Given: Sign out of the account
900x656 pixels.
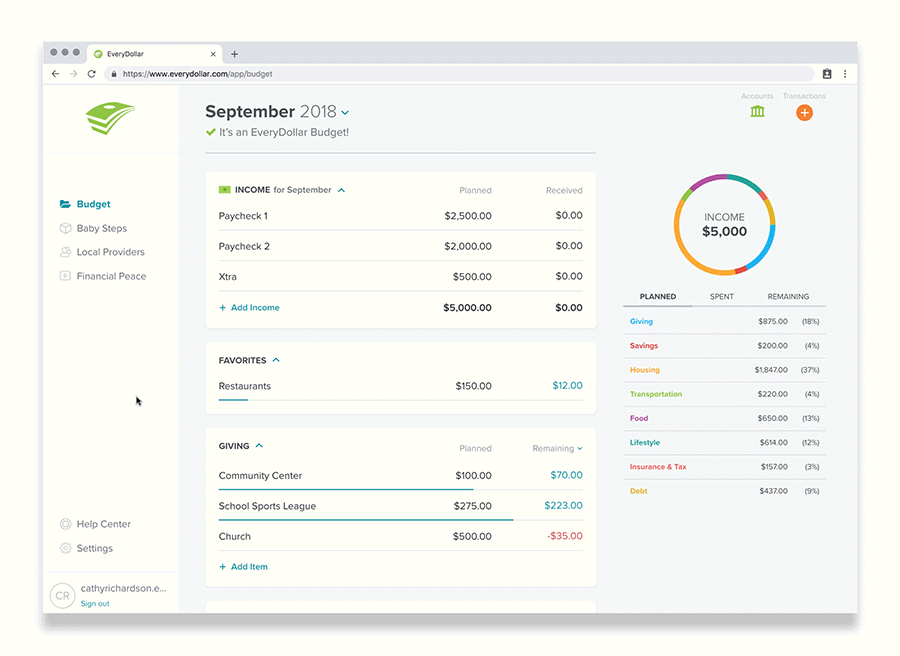Looking at the screenshot, I should click(x=95, y=604).
